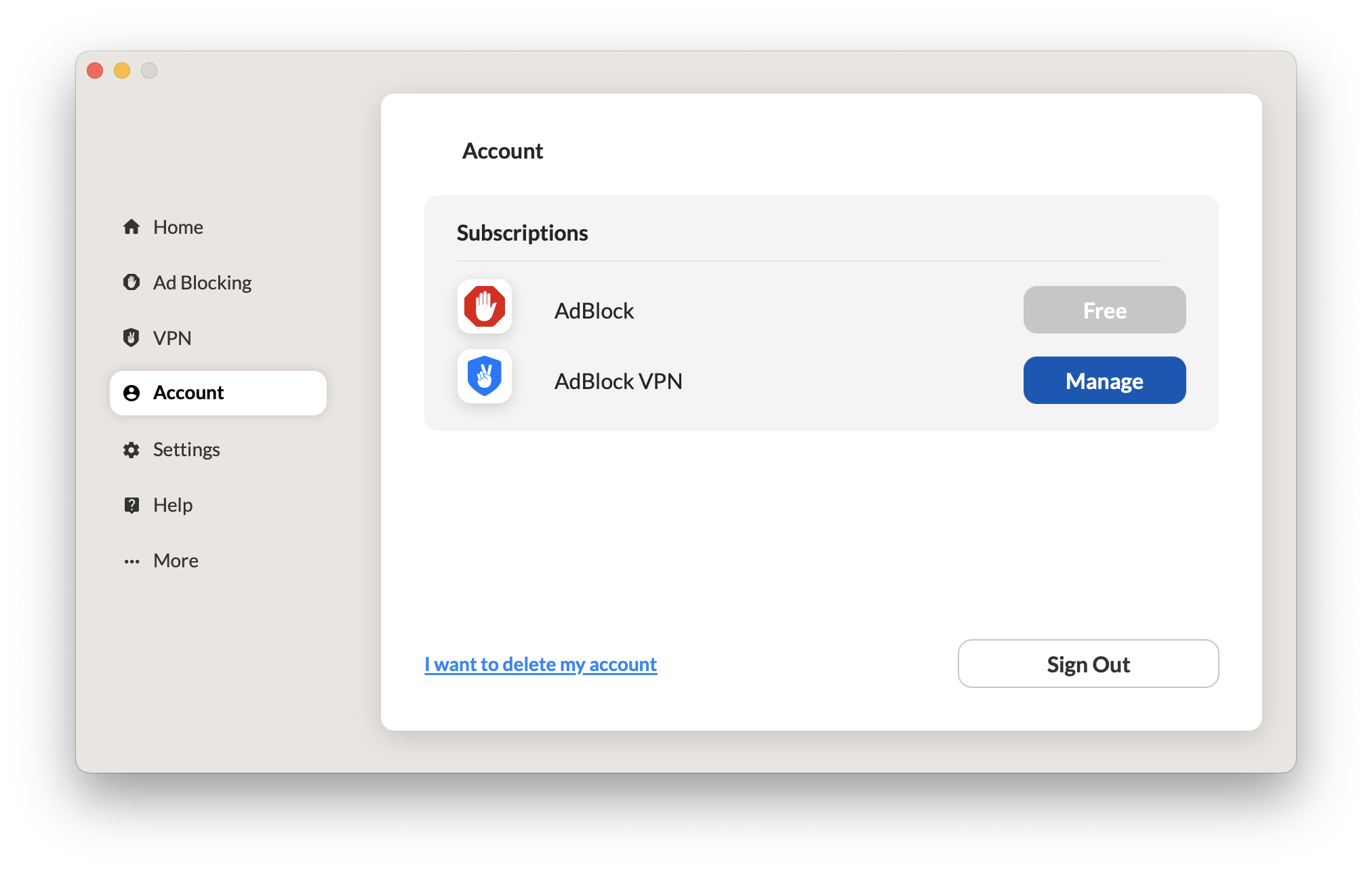The height and width of the screenshot is (873, 1372).
Task: Open Settings from the sidebar
Action: 186,449
